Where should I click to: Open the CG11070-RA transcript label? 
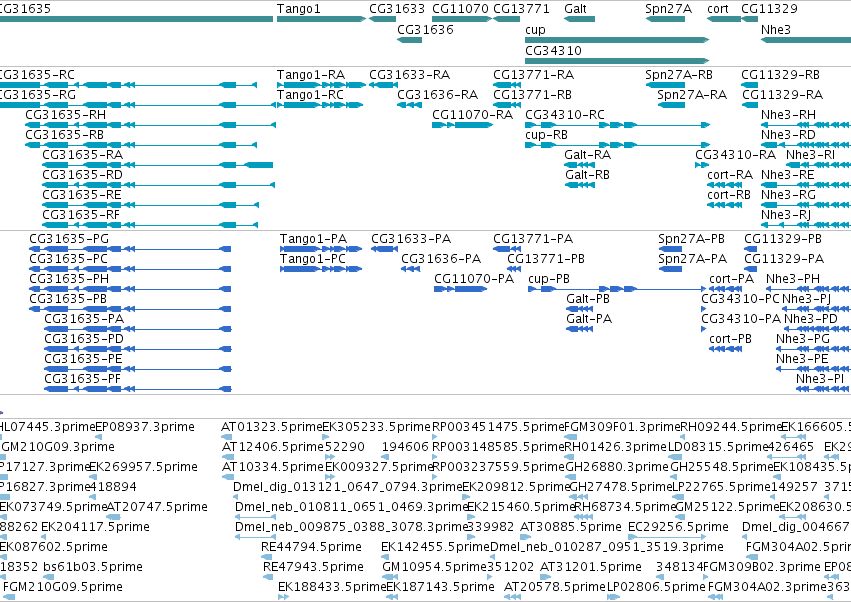click(472, 115)
